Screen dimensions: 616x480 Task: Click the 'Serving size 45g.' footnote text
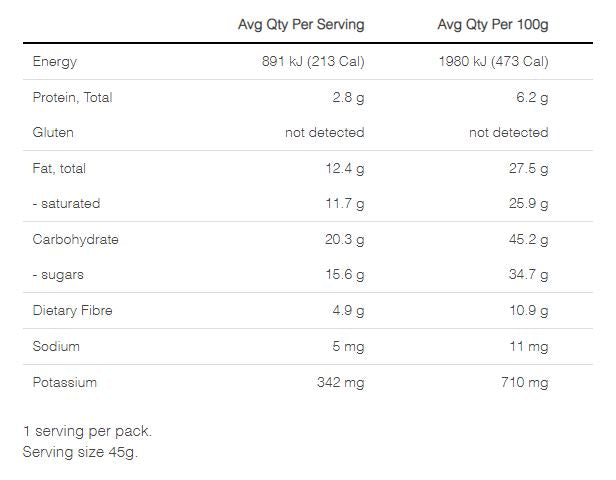[x=80, y=452]
